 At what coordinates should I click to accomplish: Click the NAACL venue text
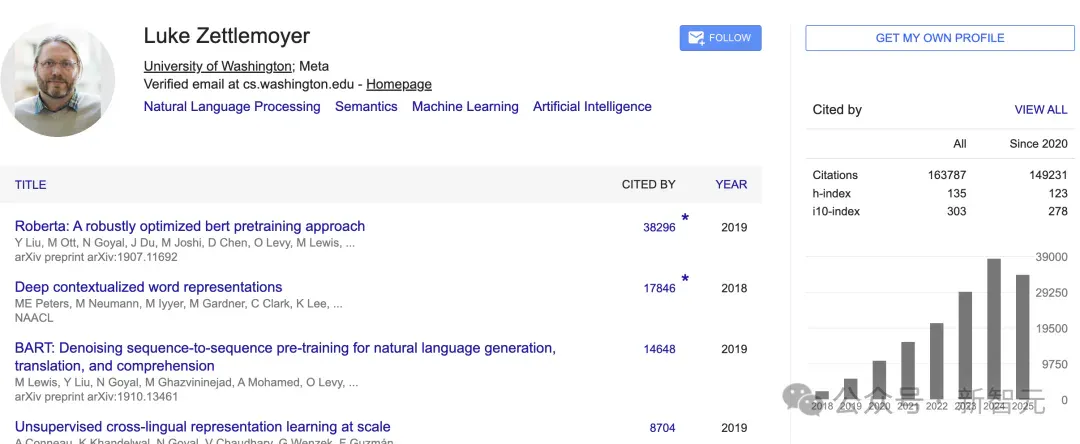pyautogui.click(x=34, y=318)
